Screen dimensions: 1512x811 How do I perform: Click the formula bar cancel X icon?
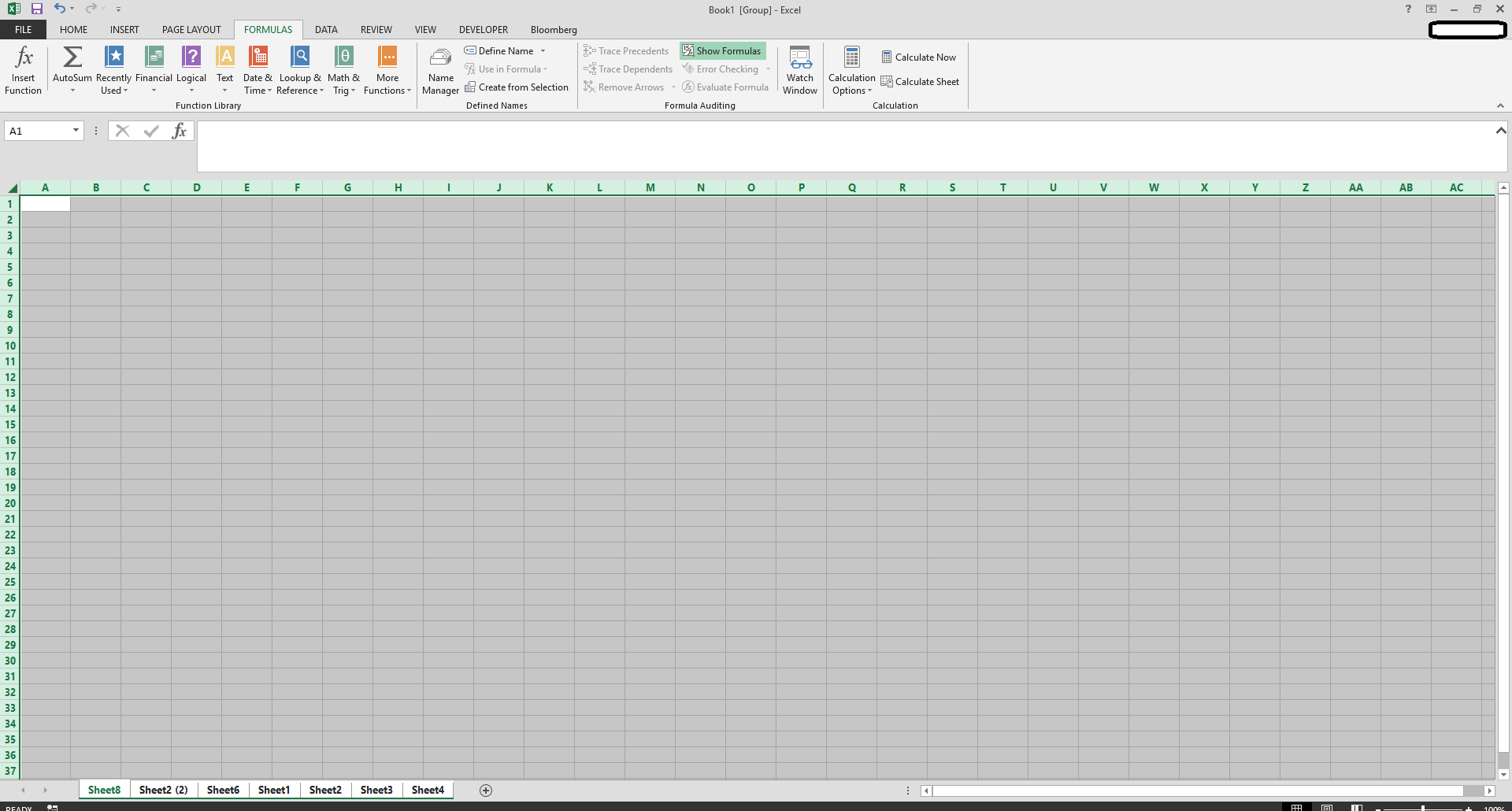[x=122, y=131]
